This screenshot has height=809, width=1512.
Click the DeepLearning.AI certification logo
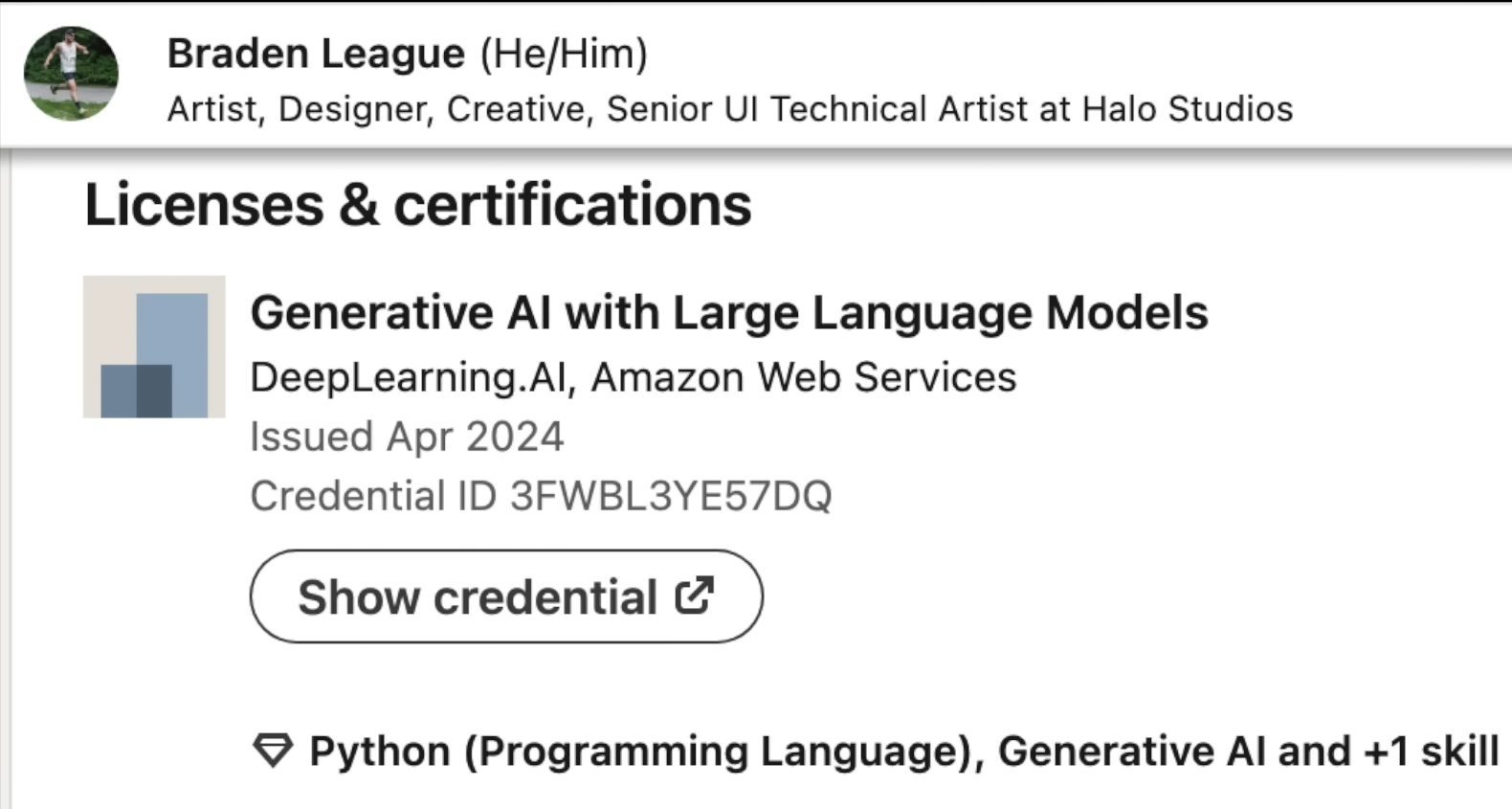point(153,347)
